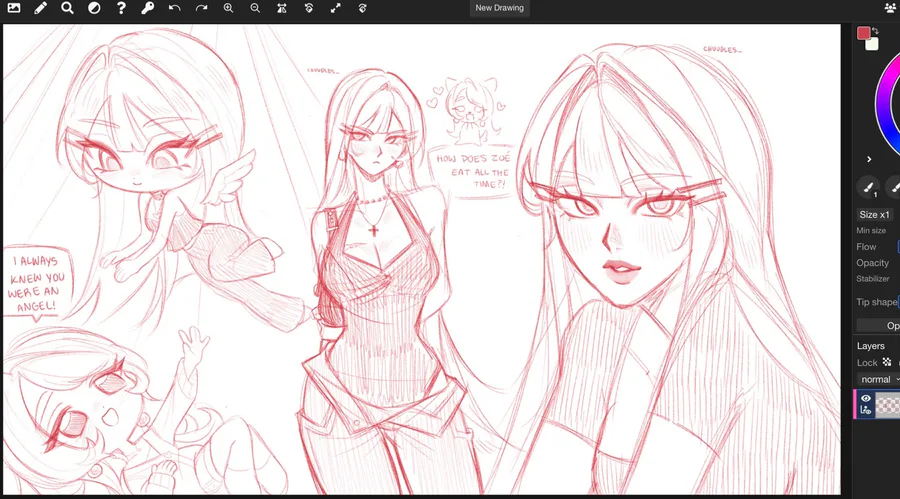The image size is (900, 499).
Task: Click the Size x1 multiplier button
Action: tap(874, 214)
